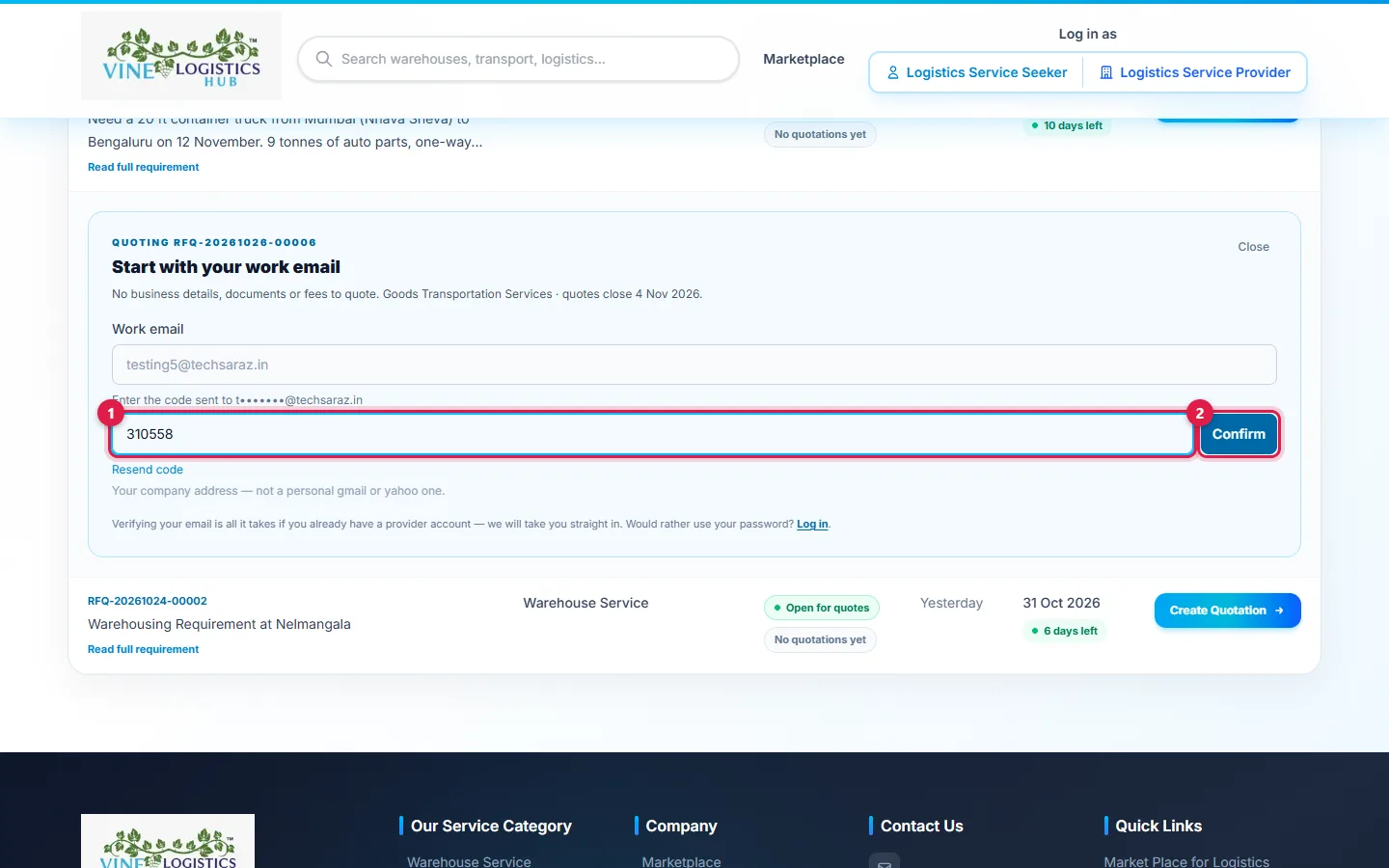The width and height of the screenshot is (1389, 868).
Task: Click the search warehouses input box
Action: pos(519,59)
